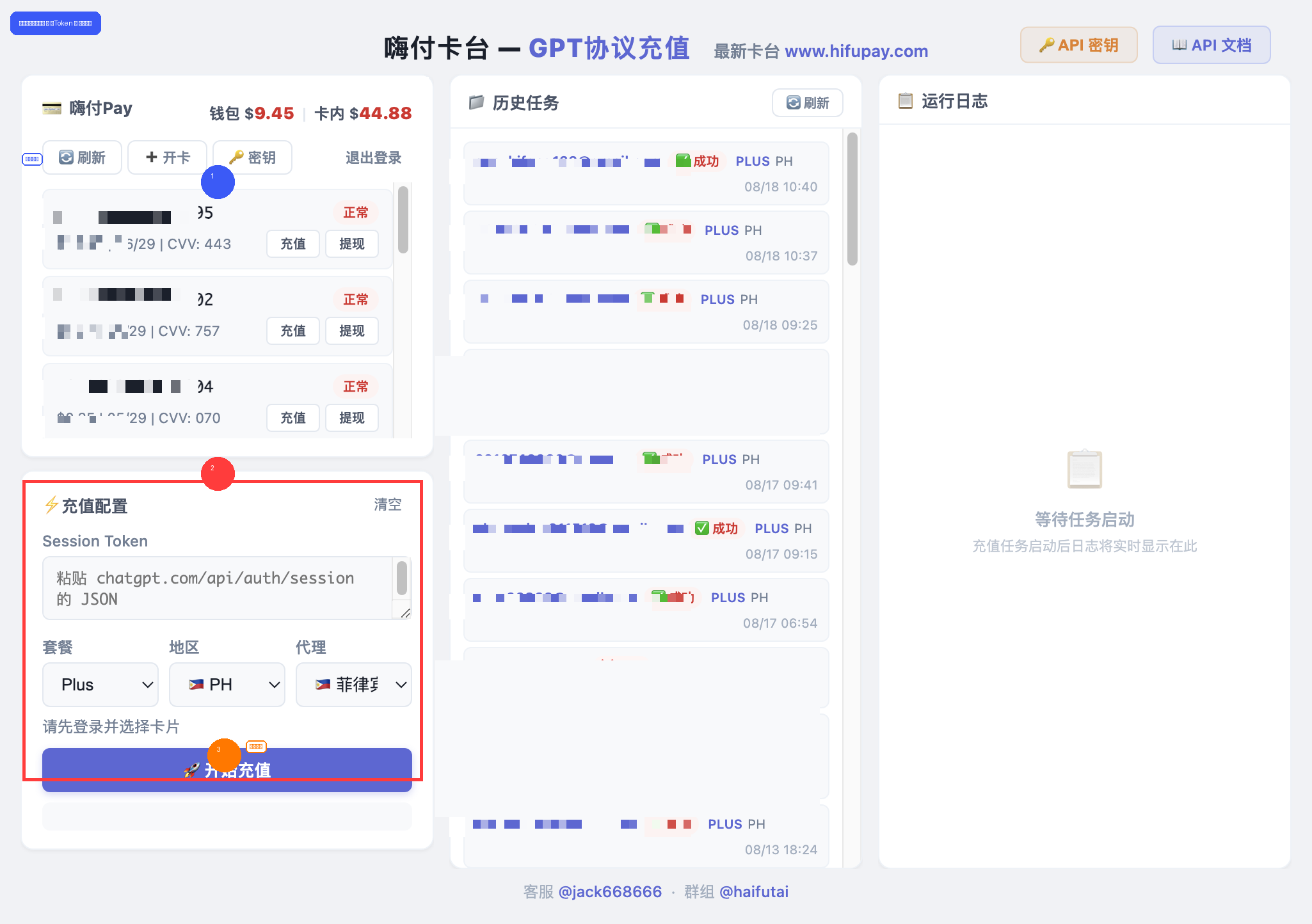This screenshot has width=1312, height=924.
Task: Click the www.hifupay.com link
Action: tap(856, 51)
